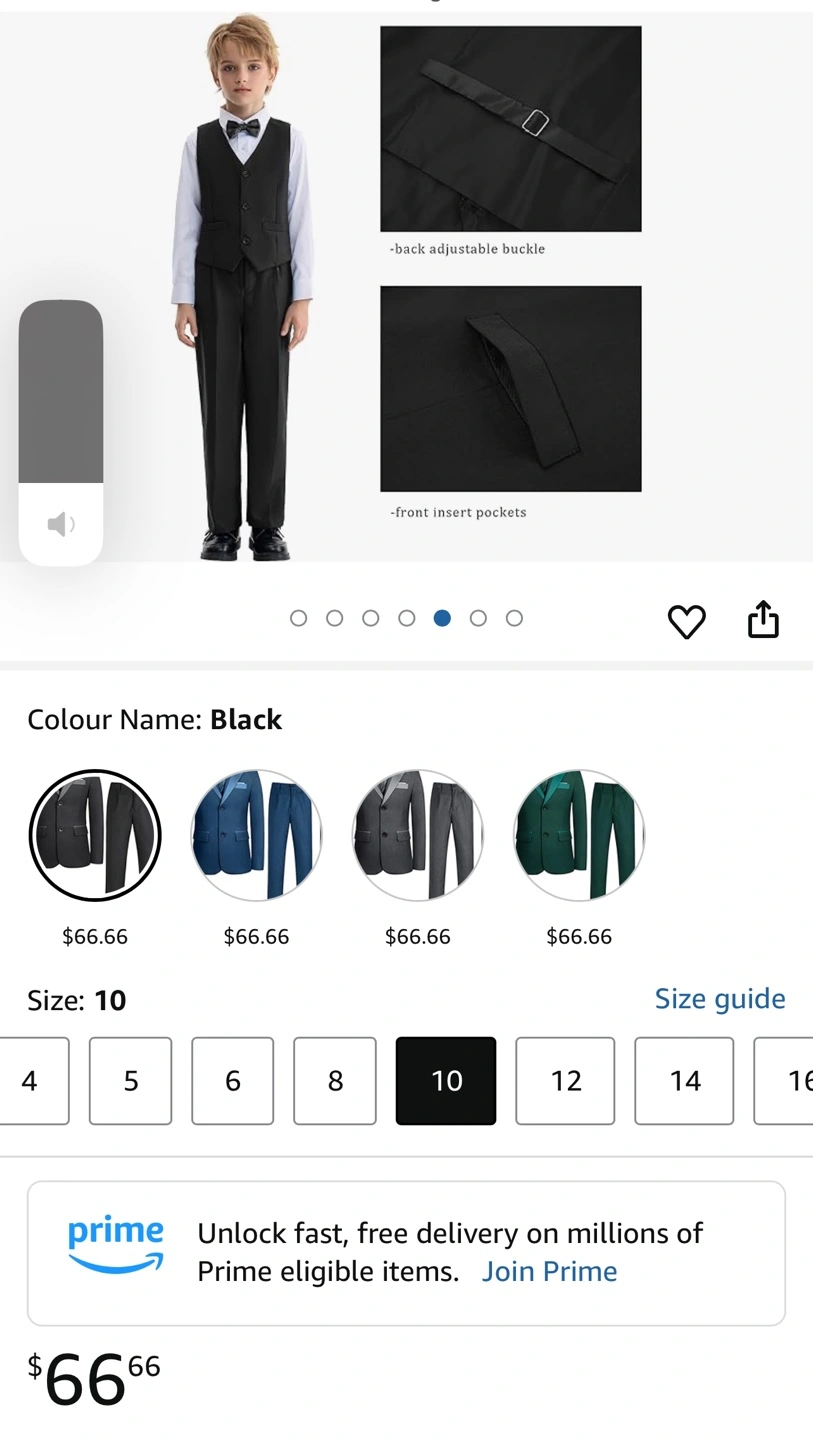
Task: Open the share icon
Action: 763,619
